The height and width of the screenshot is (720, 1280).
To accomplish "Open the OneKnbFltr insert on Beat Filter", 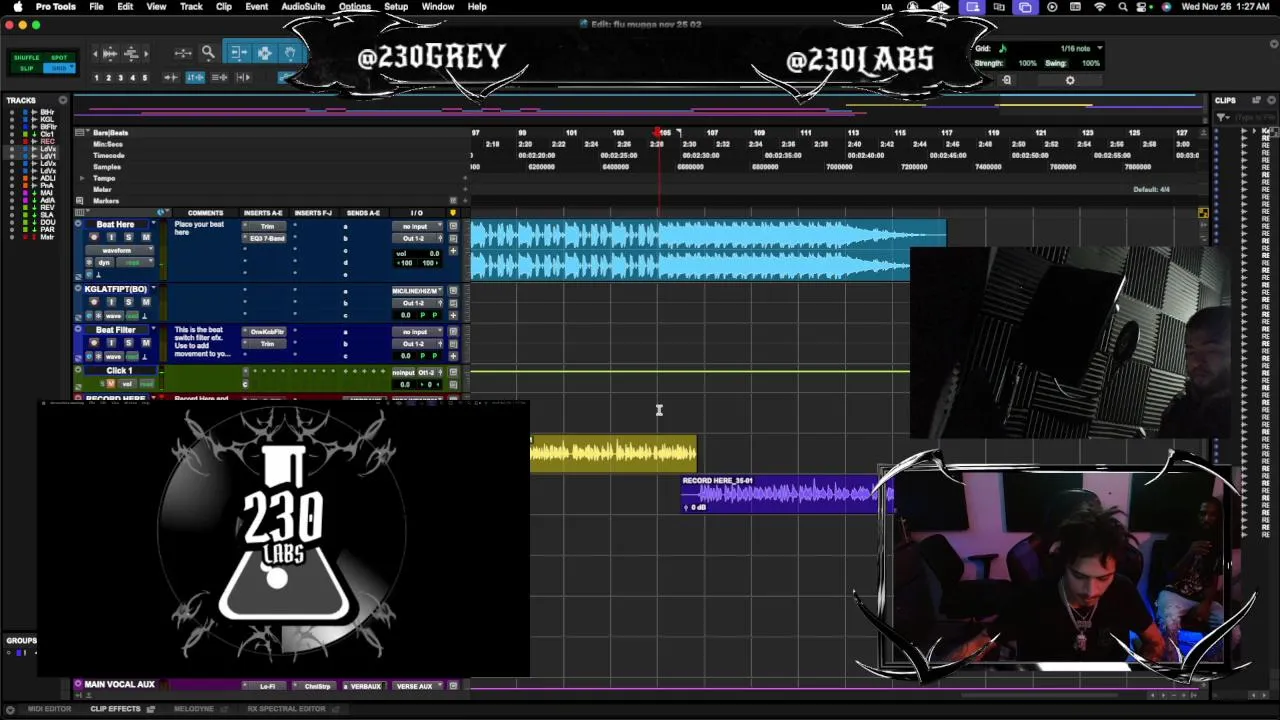I will [x=266, y=332].
